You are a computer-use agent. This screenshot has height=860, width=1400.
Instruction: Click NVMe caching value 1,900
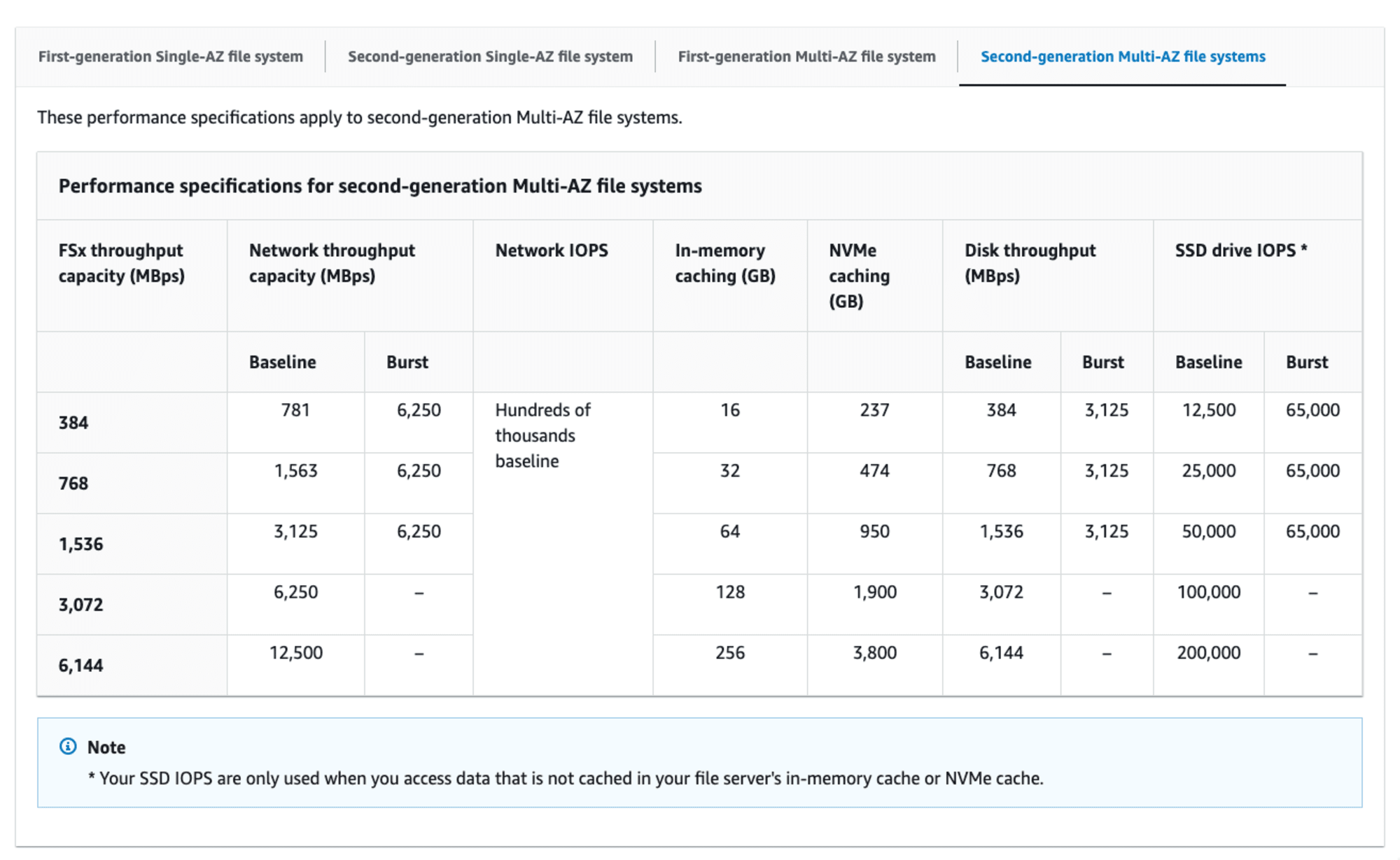click(875, 593)
